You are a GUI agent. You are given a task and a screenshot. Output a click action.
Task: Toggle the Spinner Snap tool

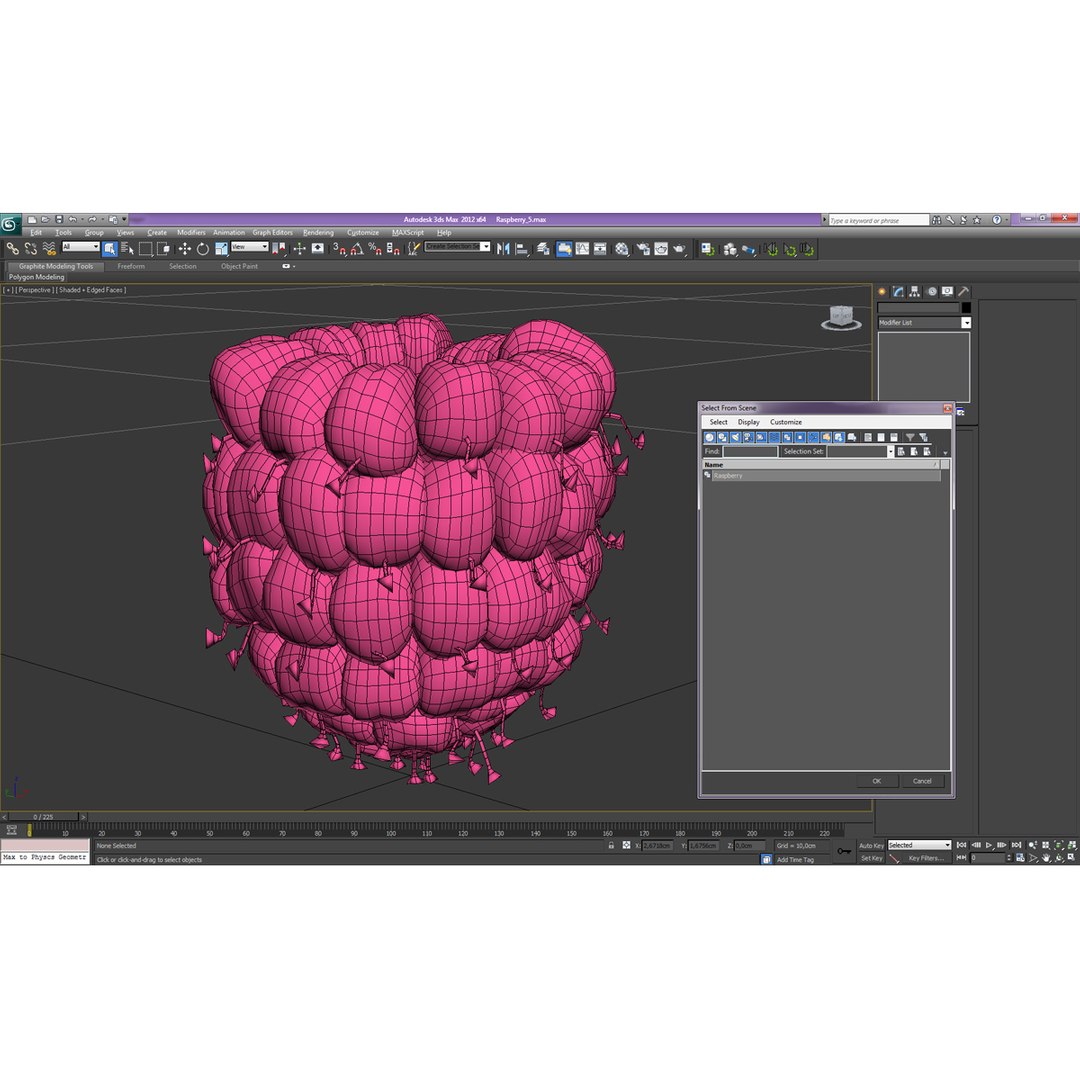393,249
